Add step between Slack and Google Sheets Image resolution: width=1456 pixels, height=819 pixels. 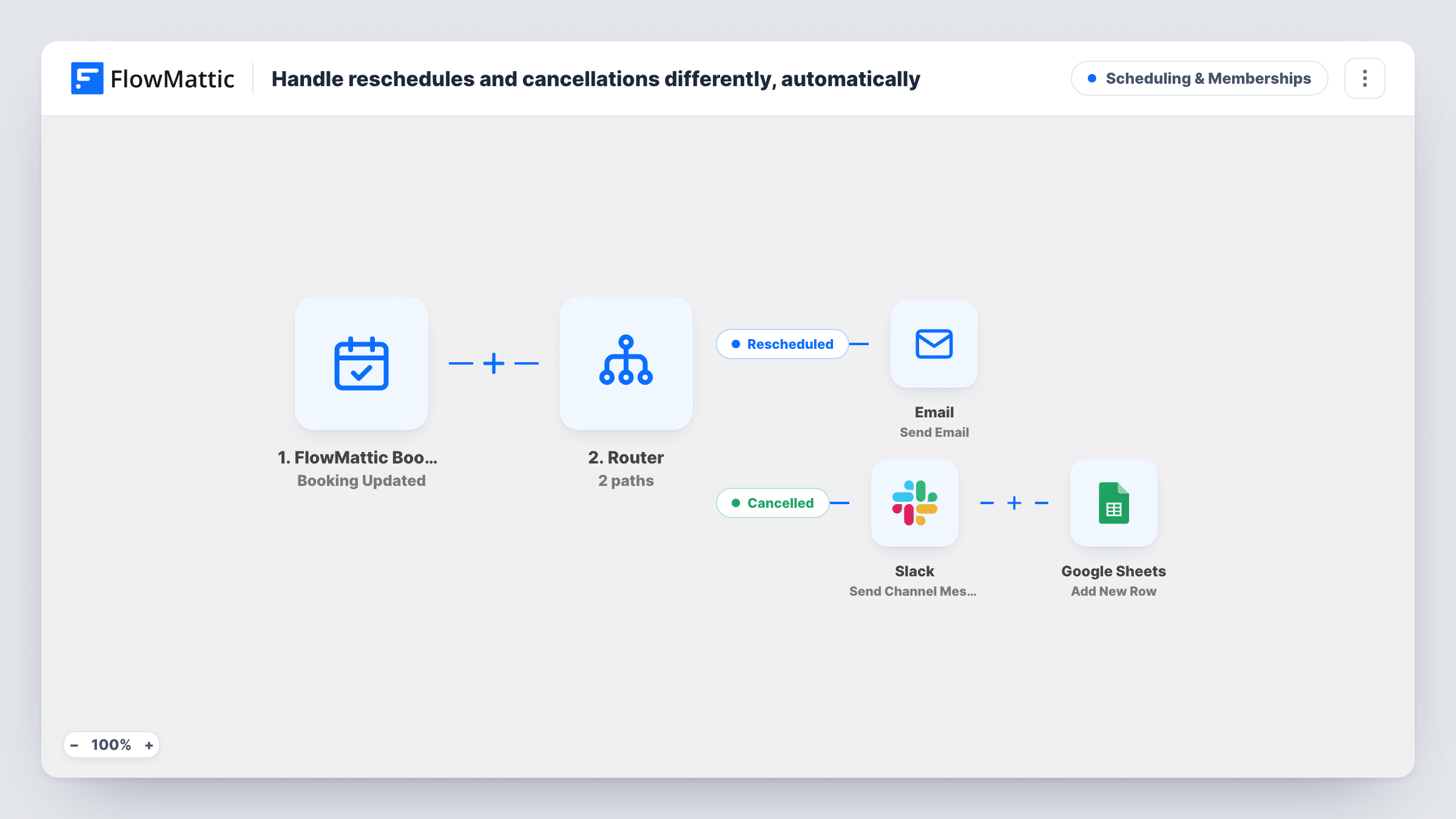[1014, 503]
